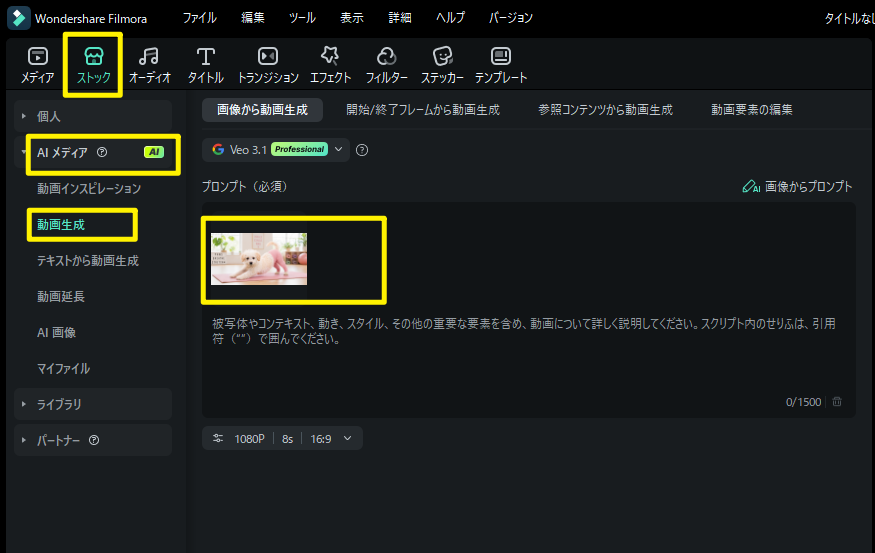Click the 8s duration value
This screenshot has height=553, width=875.
coord(287,439)
